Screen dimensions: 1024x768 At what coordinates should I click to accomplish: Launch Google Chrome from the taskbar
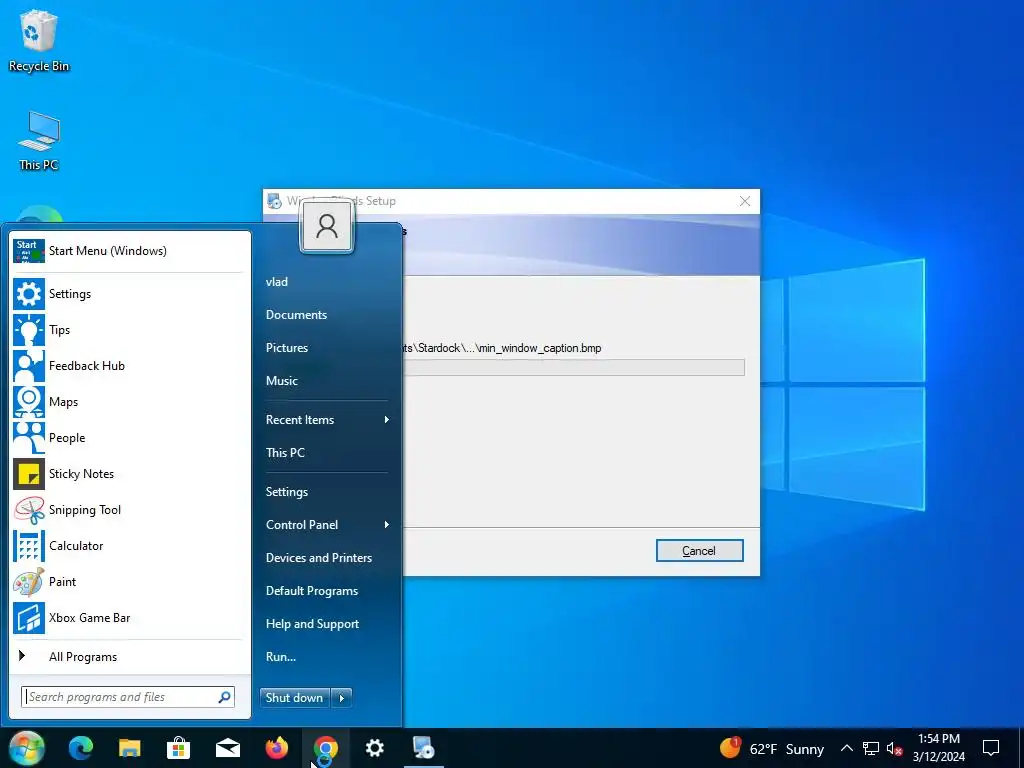coord(325,748)
